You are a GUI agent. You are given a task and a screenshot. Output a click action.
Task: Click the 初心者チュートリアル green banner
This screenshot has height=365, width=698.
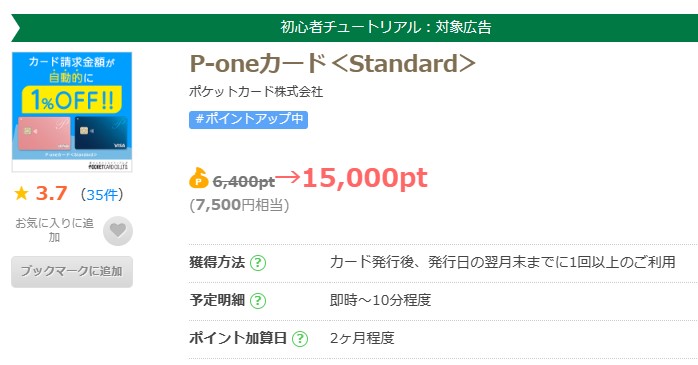(354, 28)
